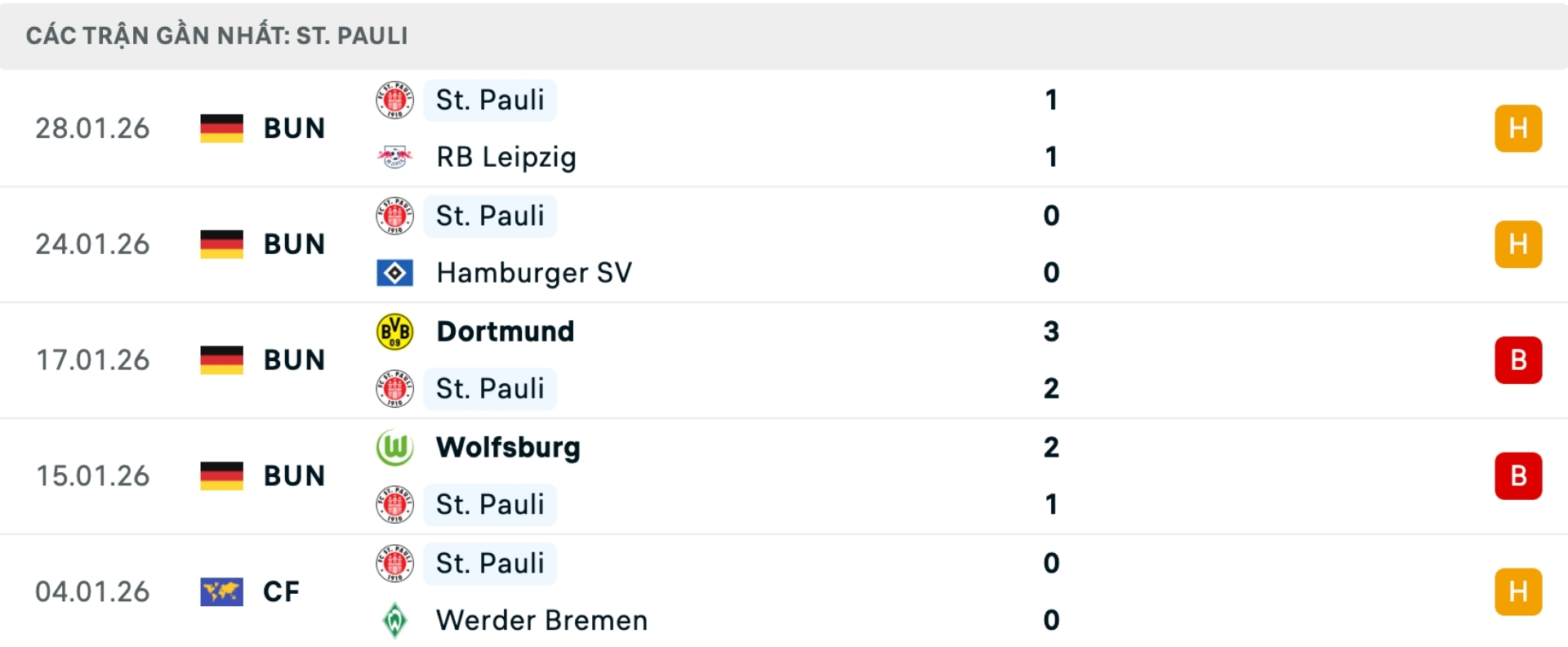
Task: Click the Germany flag beside BUN
Action: click(220, 128)
